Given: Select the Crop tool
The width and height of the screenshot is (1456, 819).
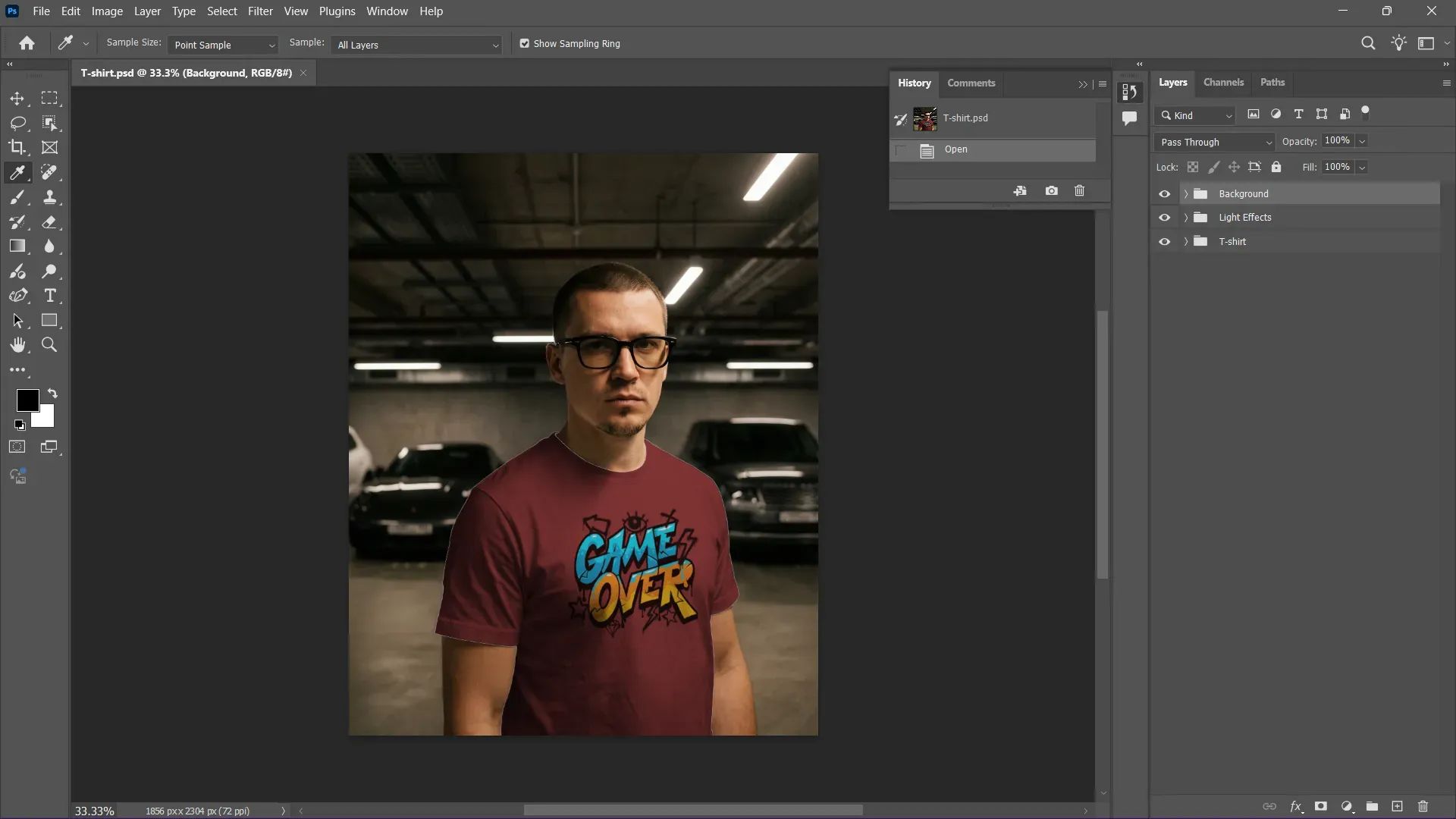Looking at the screenshot, I should pyautogui.click(x=17, y=147).
